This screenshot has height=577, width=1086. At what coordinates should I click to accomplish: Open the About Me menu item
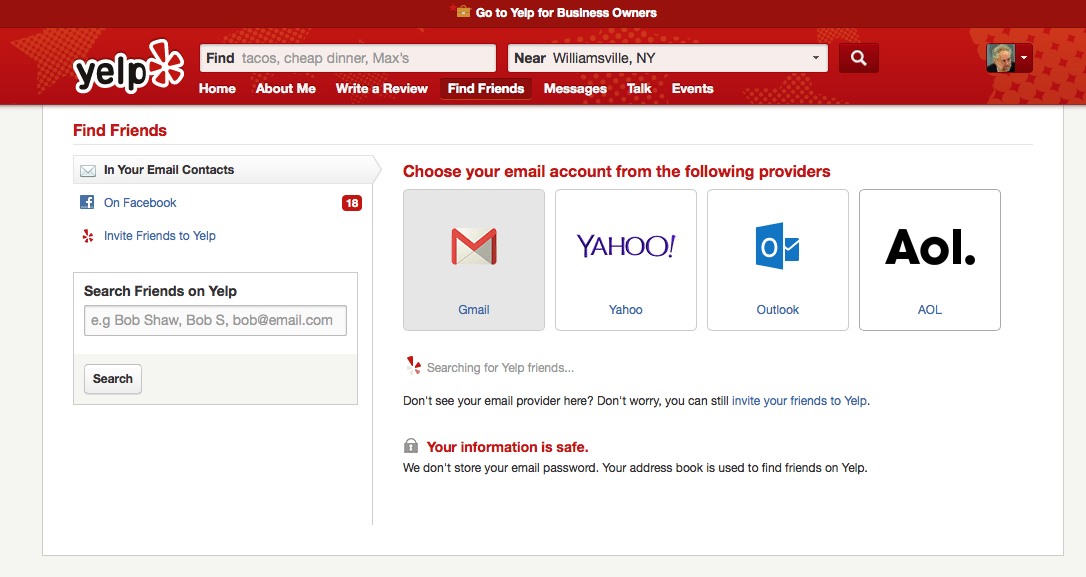[285, 89]
